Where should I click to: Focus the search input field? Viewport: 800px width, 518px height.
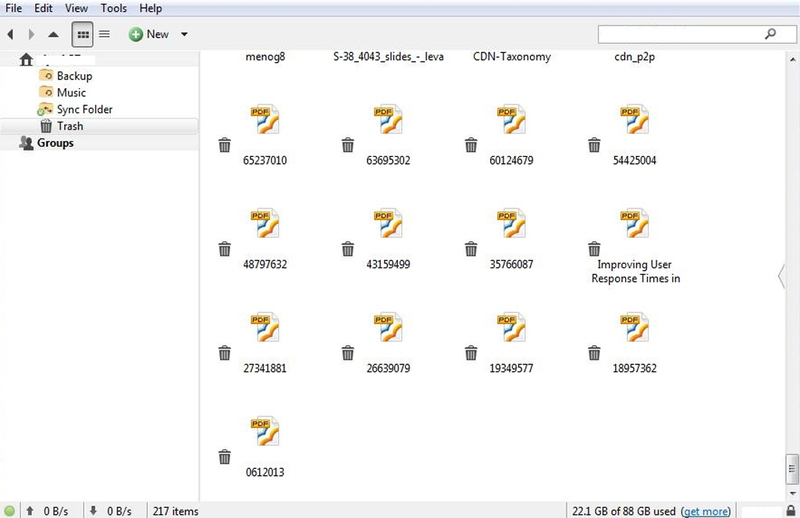click(x=697, y=34)
